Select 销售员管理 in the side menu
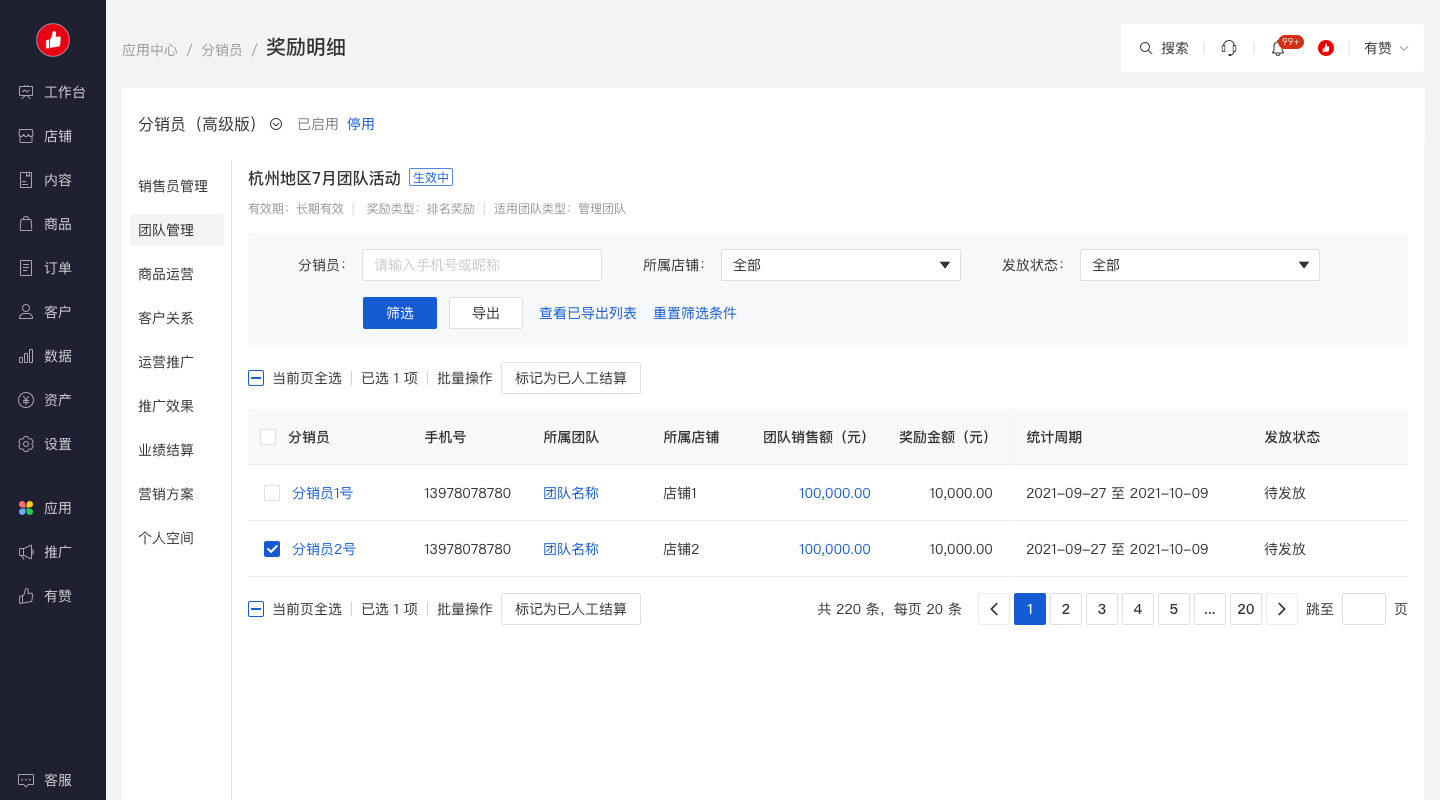Viewport: 1440px width, 800px height. (x=173, y=186)
